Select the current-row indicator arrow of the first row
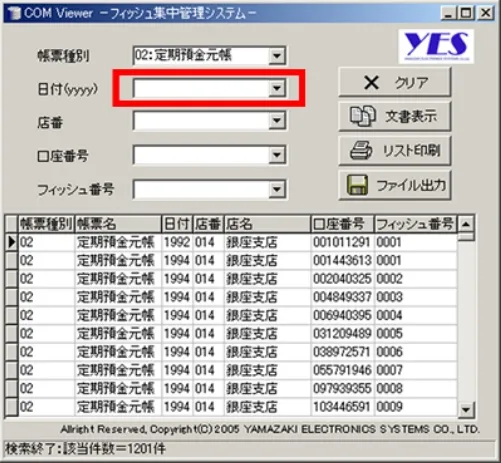Image resolution: width=501 pixels, height=463 pixels. click(x=11, y=242)
